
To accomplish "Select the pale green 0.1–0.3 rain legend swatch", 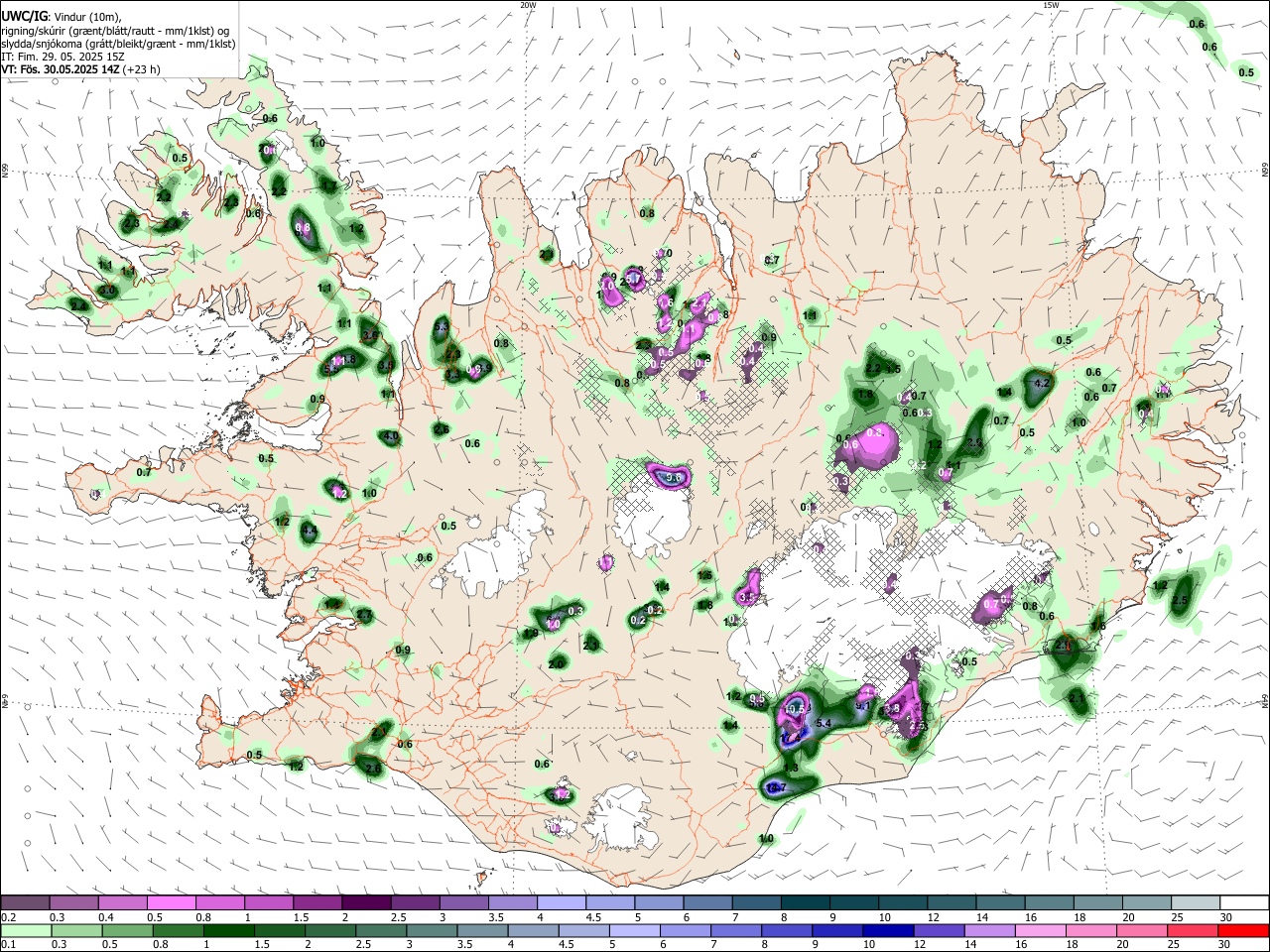I will (x=26, y=930).
